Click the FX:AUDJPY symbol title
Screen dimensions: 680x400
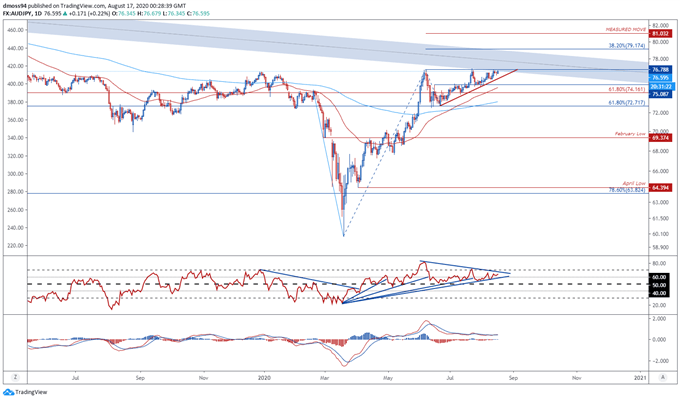point(18,13)
